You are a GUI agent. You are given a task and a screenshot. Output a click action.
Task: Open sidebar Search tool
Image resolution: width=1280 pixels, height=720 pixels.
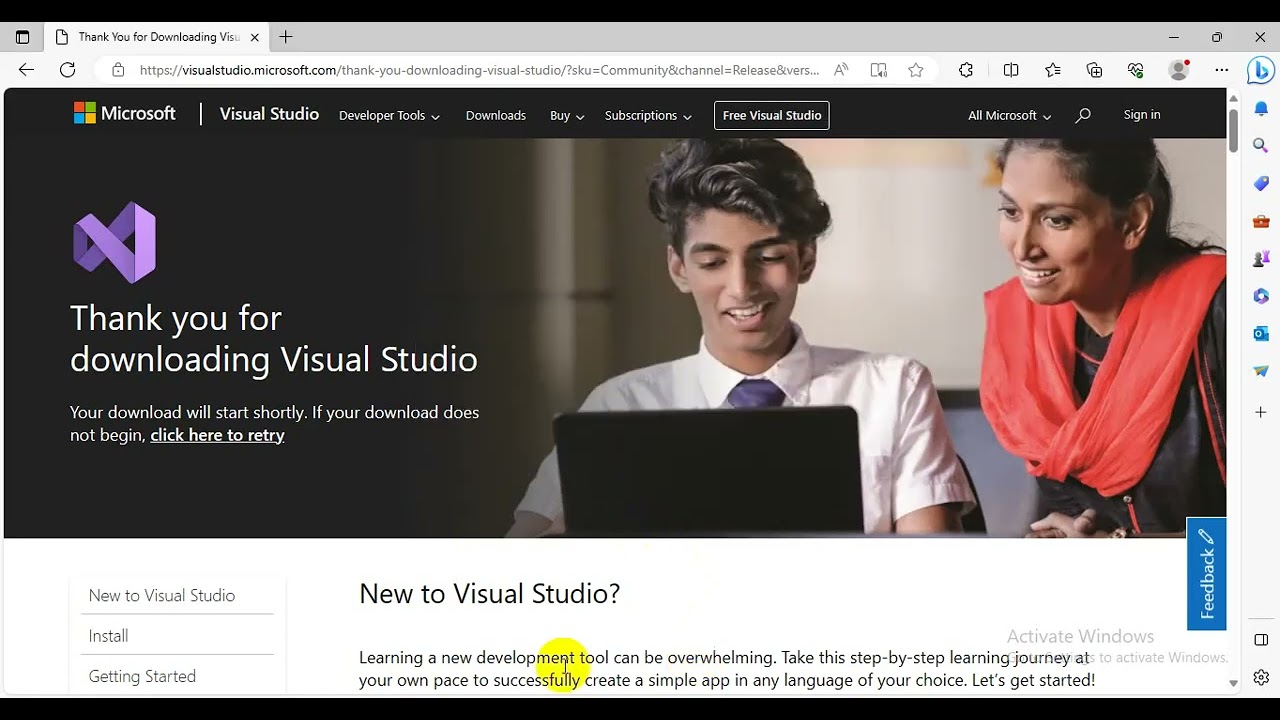click(1261, 146)
